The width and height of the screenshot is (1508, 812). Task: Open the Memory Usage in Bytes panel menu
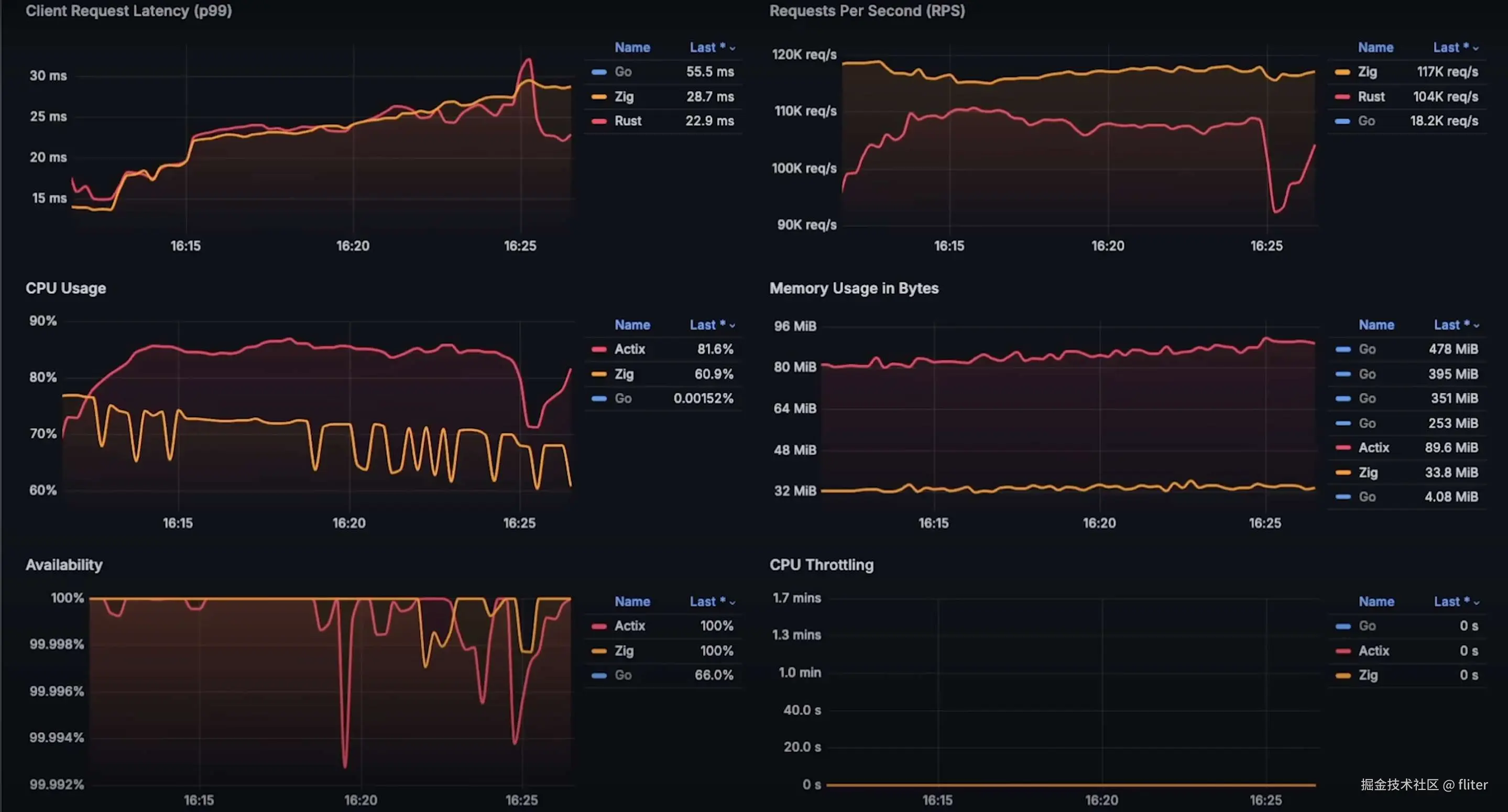click(854, 288)
